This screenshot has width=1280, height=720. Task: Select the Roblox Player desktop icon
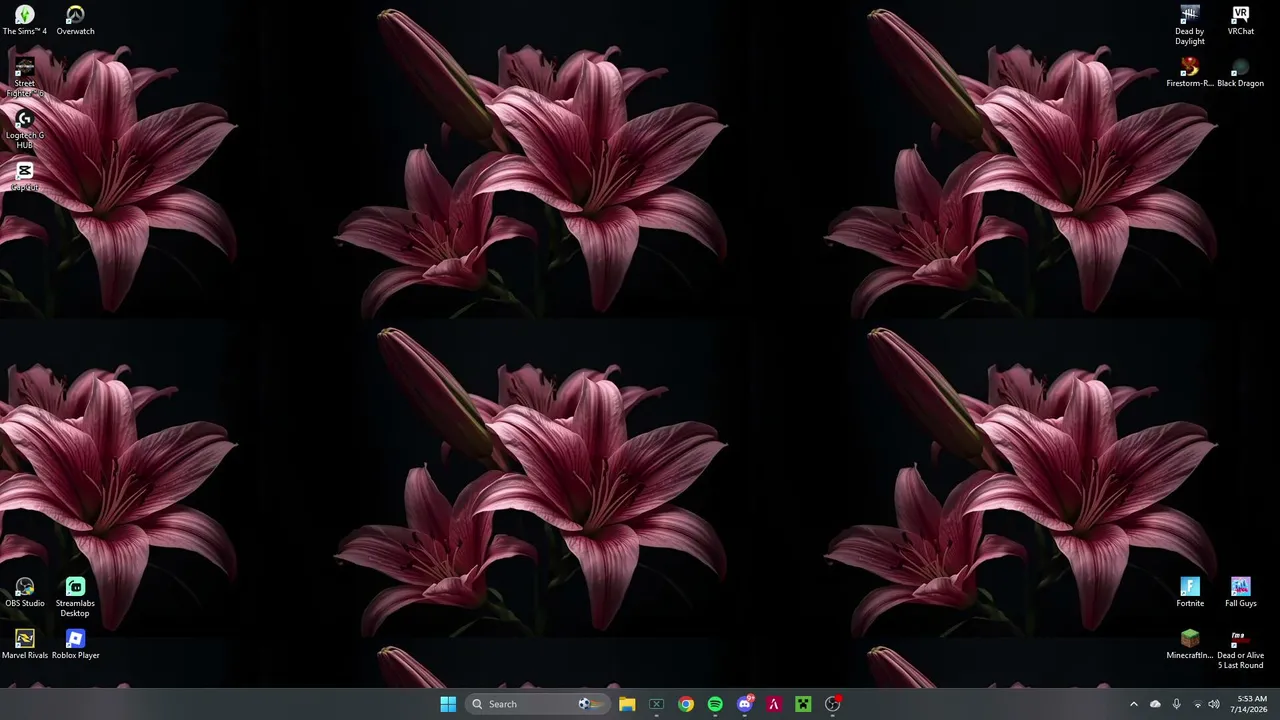pyautogui.click(x=75, y=645)
